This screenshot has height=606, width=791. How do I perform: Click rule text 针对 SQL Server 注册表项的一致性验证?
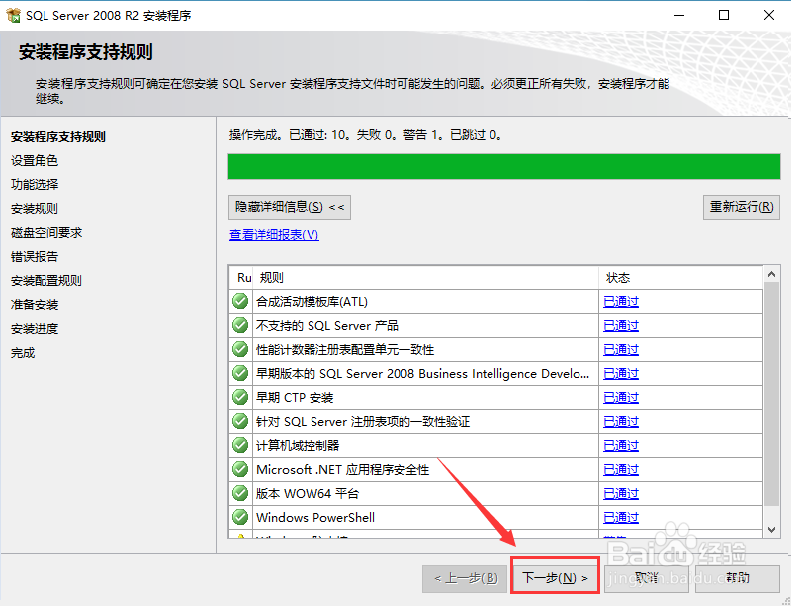coord(363,421)
